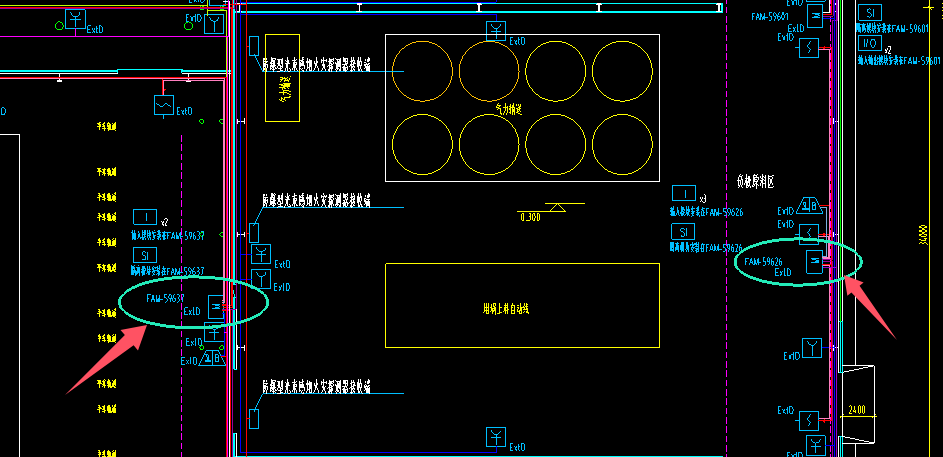Select the top-left circle in the tank group

422,71
